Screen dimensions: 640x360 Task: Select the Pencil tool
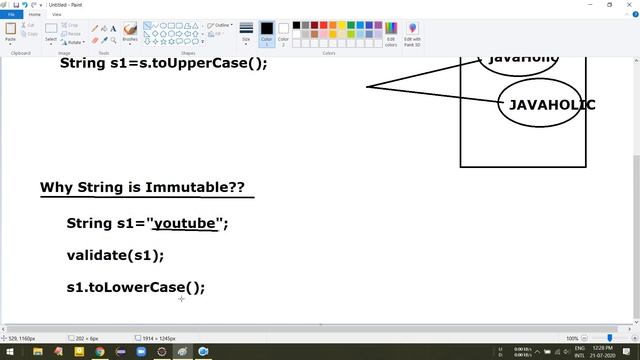[95, 29]
